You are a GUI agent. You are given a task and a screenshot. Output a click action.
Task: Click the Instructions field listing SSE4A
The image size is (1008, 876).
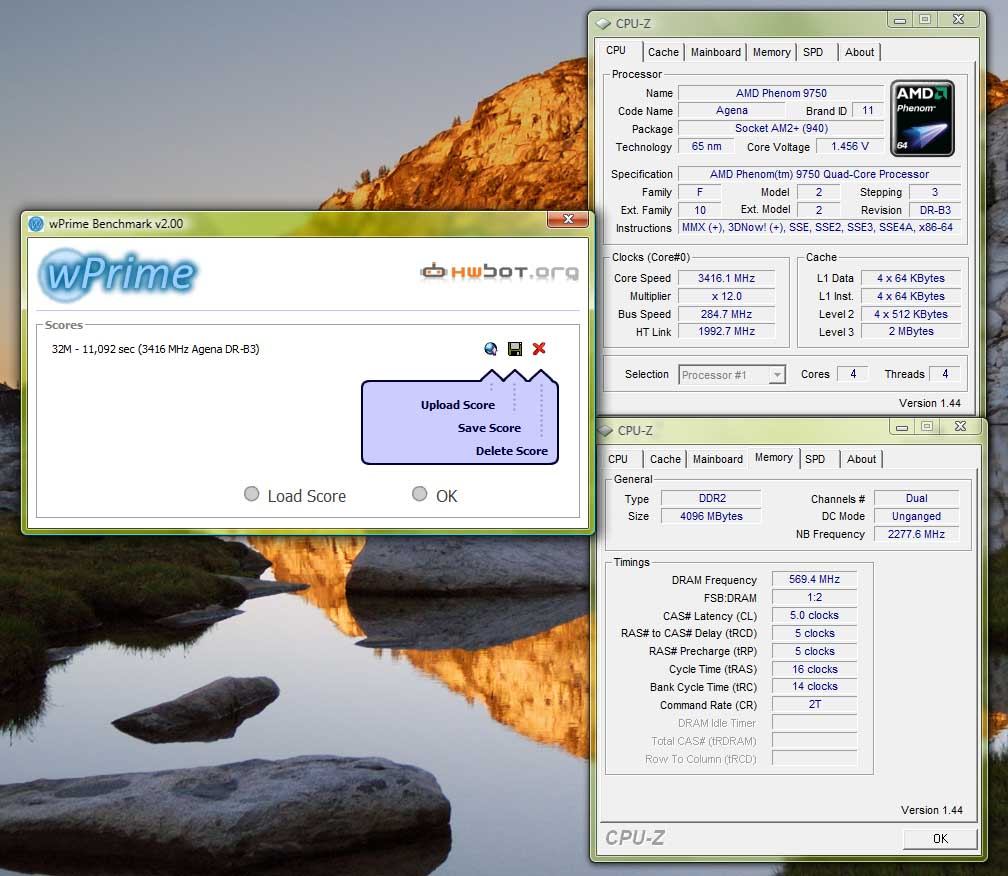click(x=819, y=228)
